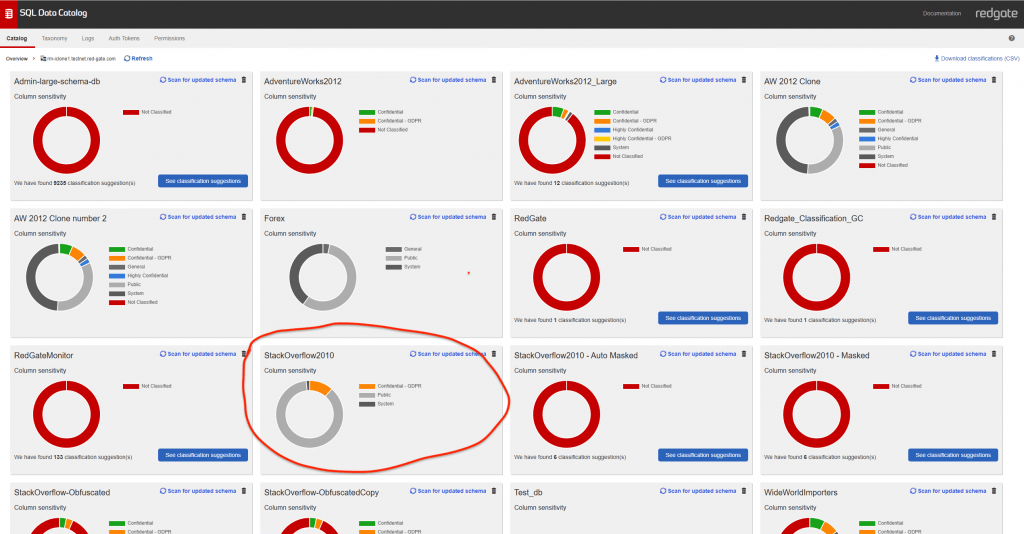The image size is (1024, 534).
Task: Scan Redgate_Classification_GC for updated schema
Action: point(948,217)
